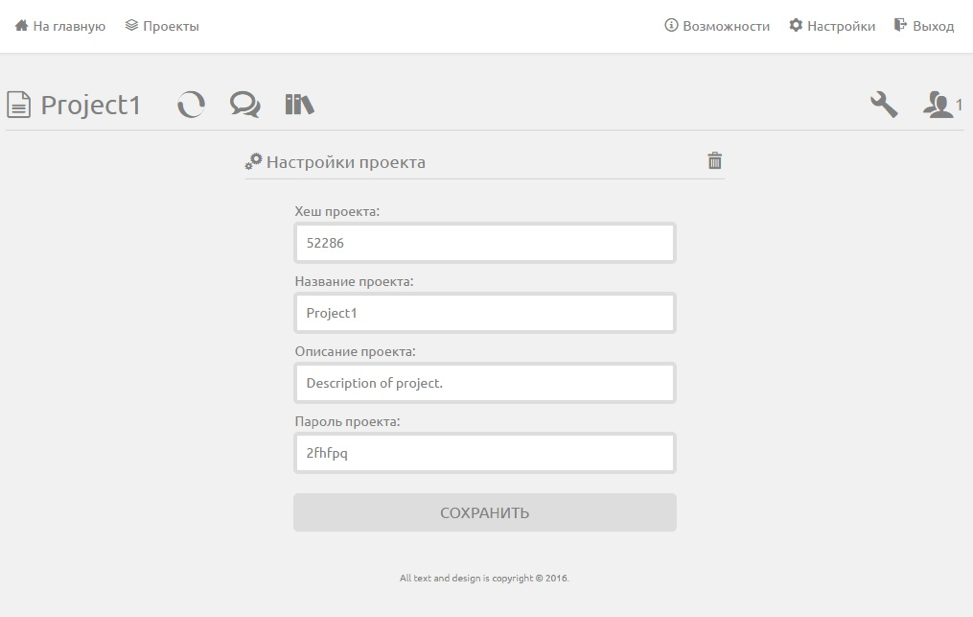Open Настройки in top navigation
The width and height of the screenshot is (973, 617).
pos(832,26)
